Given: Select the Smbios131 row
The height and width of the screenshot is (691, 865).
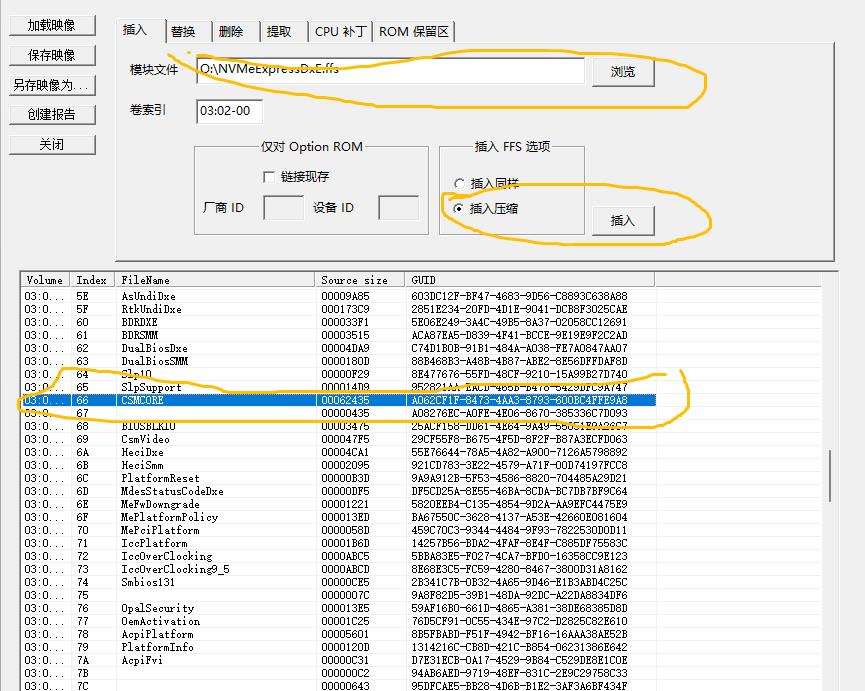Looking at the screenshot, I should tap(339, 582).
